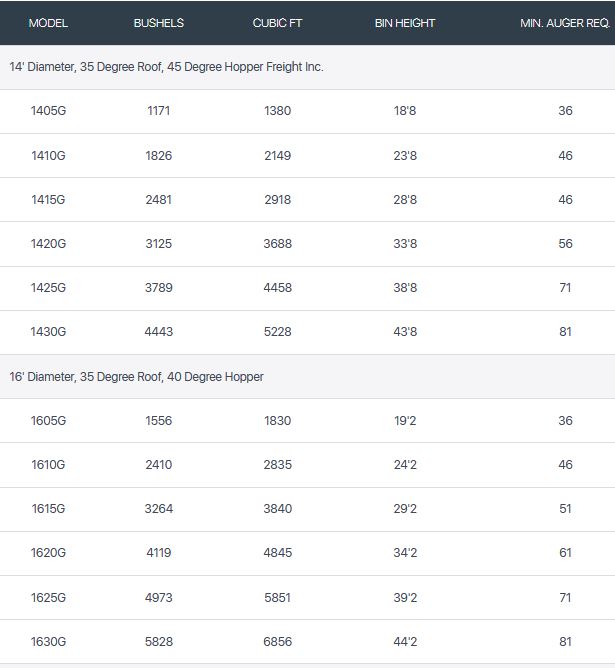Select the 1826 bushels value
The image size is (615, 668).
pyautogui.click(x=158, y=156)
